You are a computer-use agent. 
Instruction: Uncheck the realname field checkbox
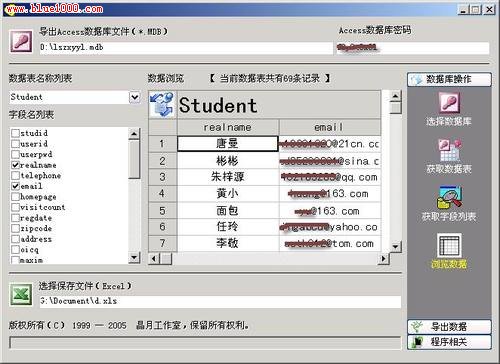click(x=15, y=165)
